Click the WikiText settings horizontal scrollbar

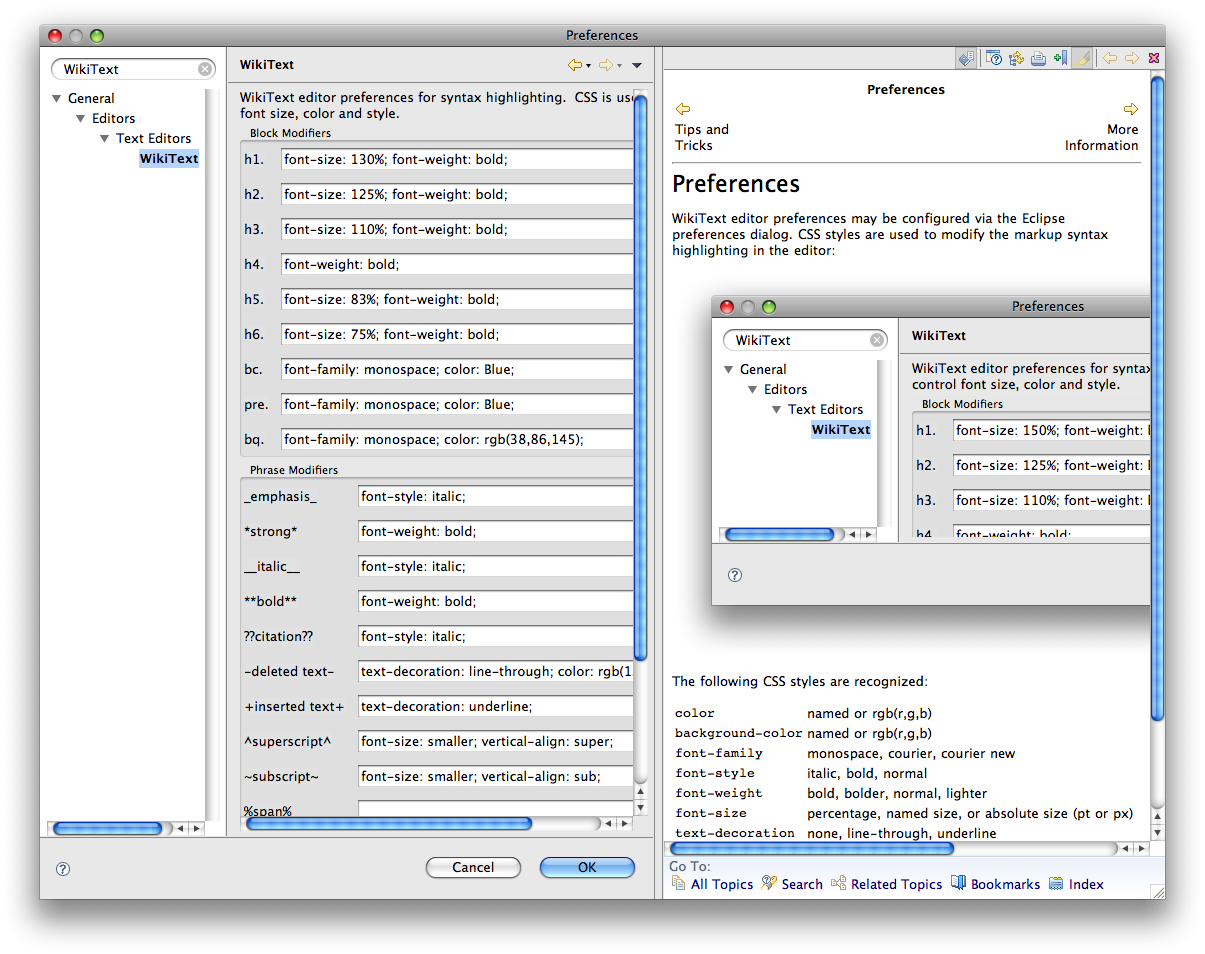(x=437, y=824)
